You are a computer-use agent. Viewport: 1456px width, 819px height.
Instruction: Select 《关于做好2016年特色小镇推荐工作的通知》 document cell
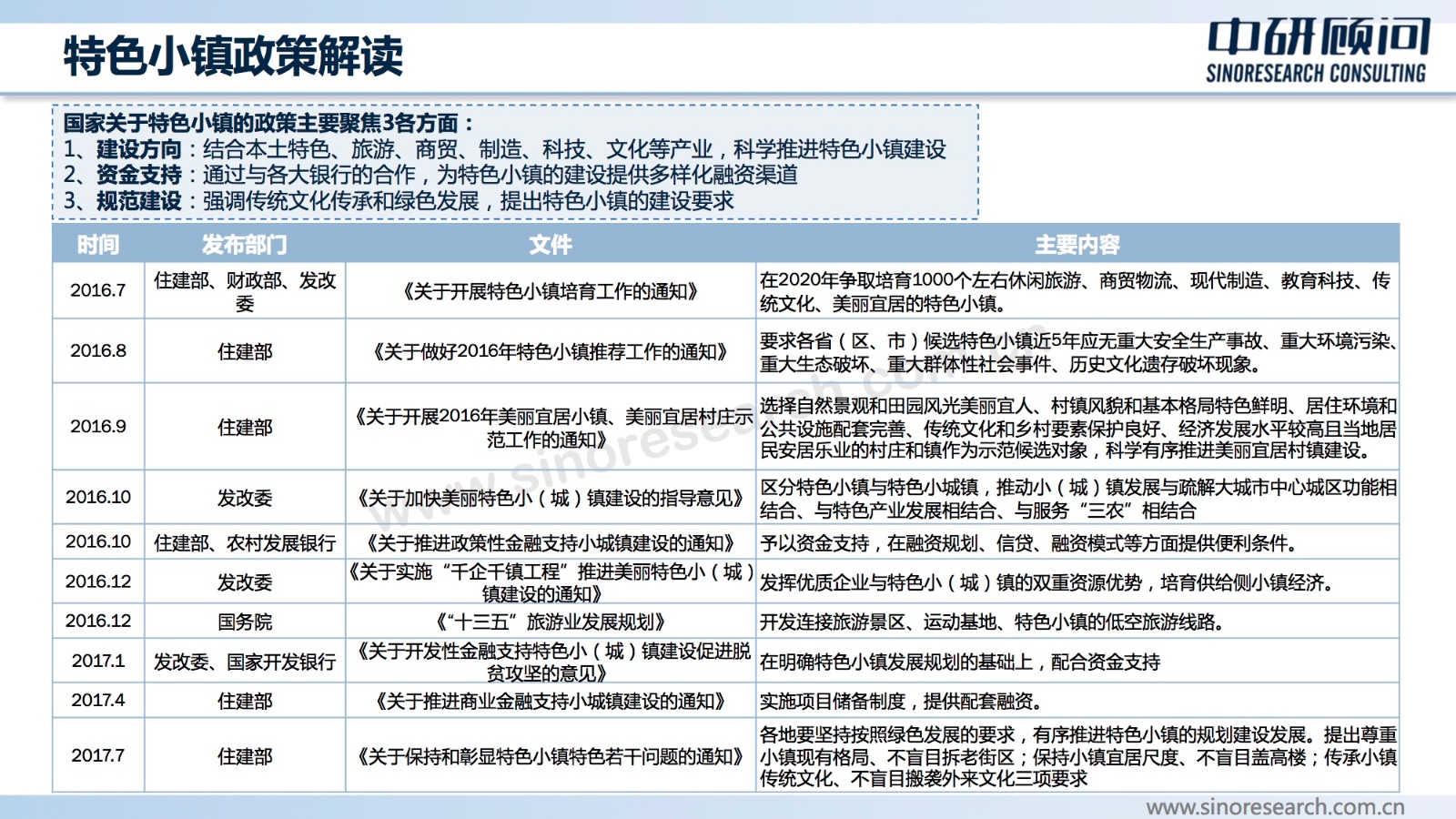(x=551, y=351)
